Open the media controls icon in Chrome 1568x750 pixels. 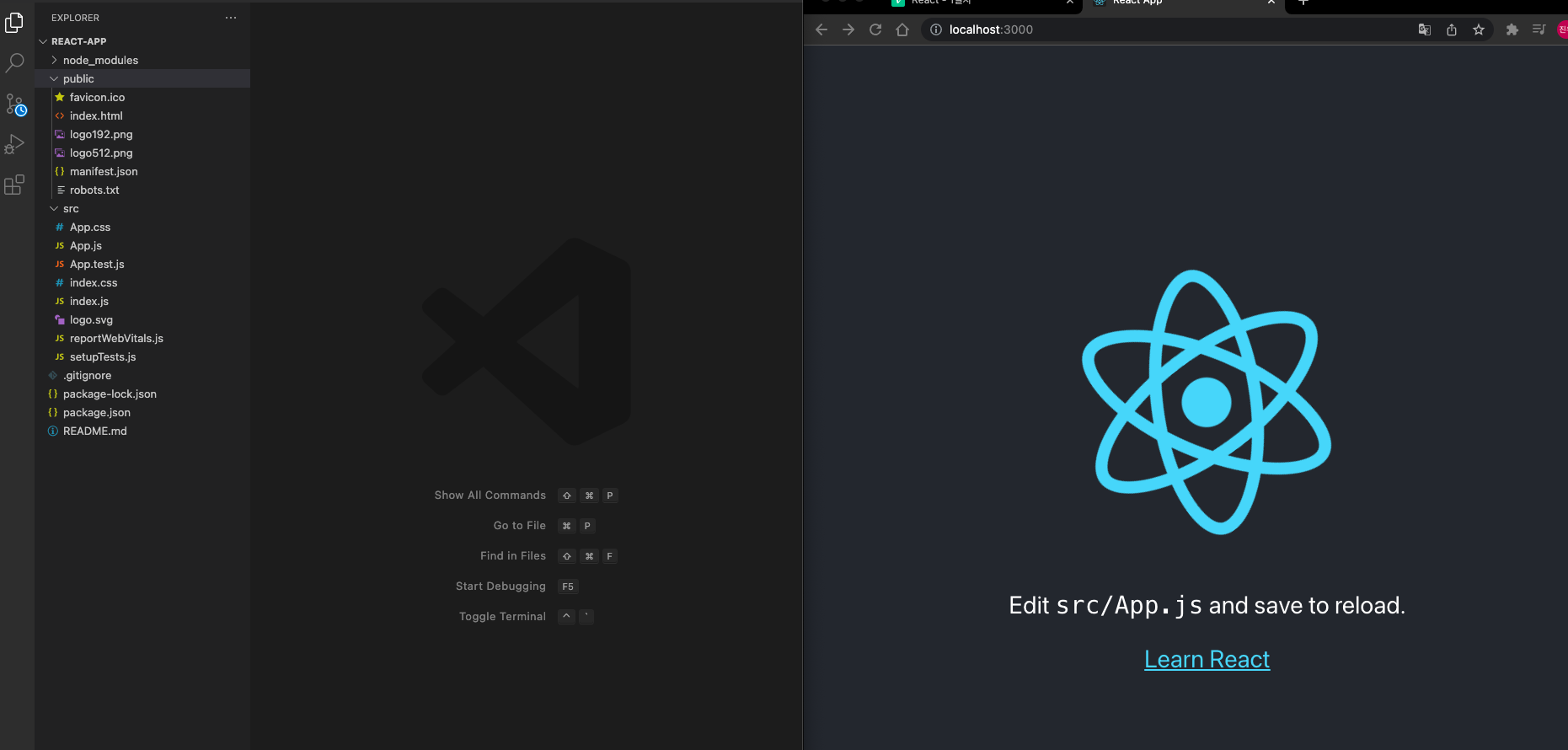pos(1539,29)
